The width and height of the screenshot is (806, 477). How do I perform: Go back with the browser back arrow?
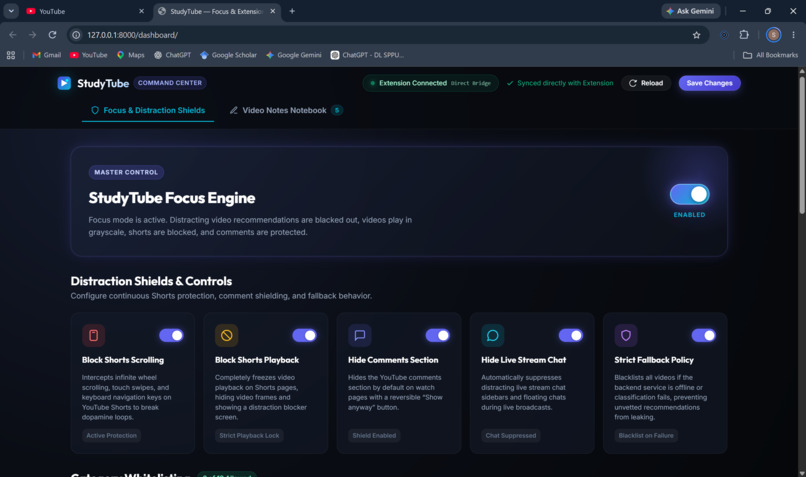13,35
